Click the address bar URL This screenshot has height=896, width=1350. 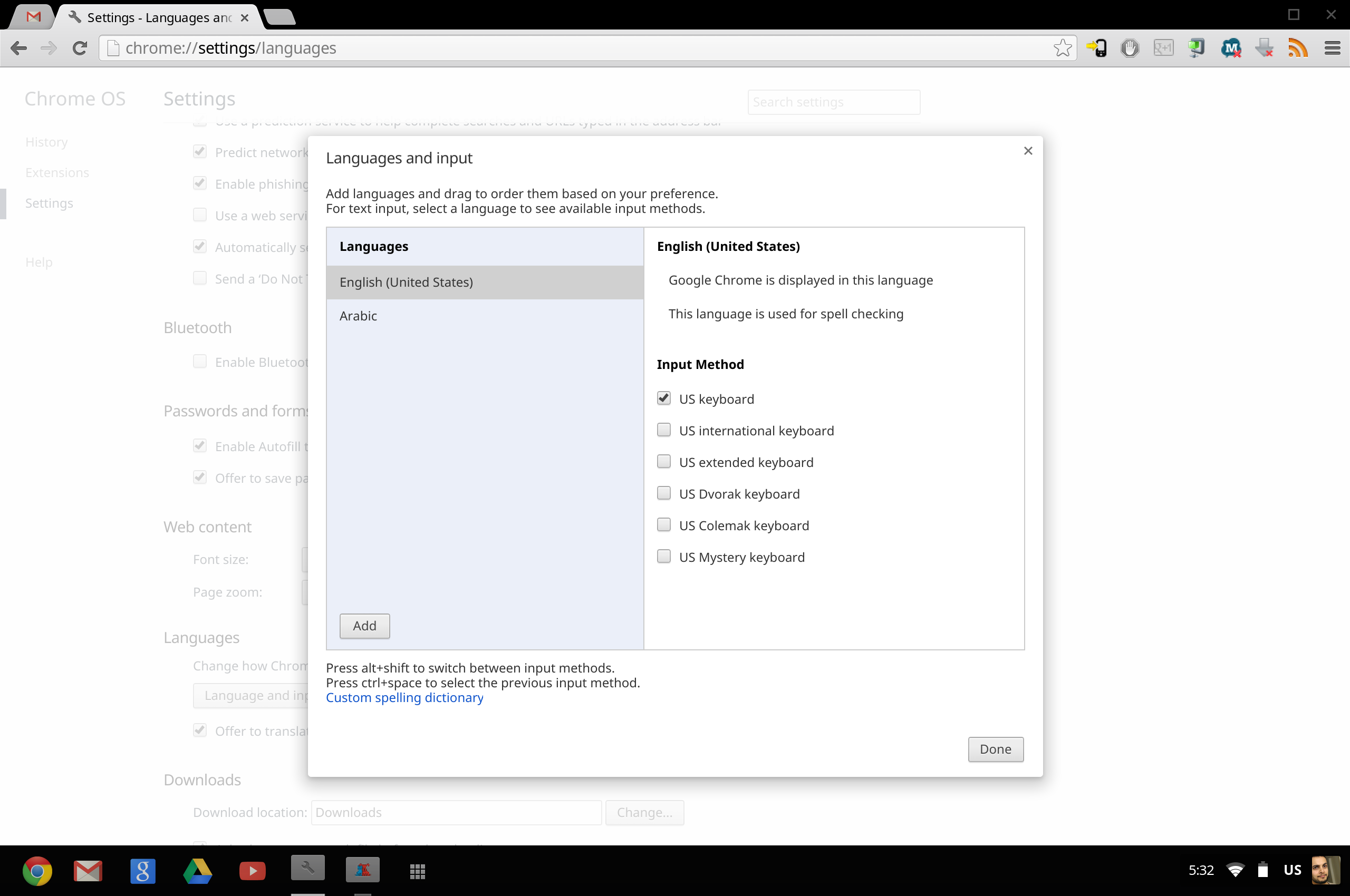tap(231, 48)
